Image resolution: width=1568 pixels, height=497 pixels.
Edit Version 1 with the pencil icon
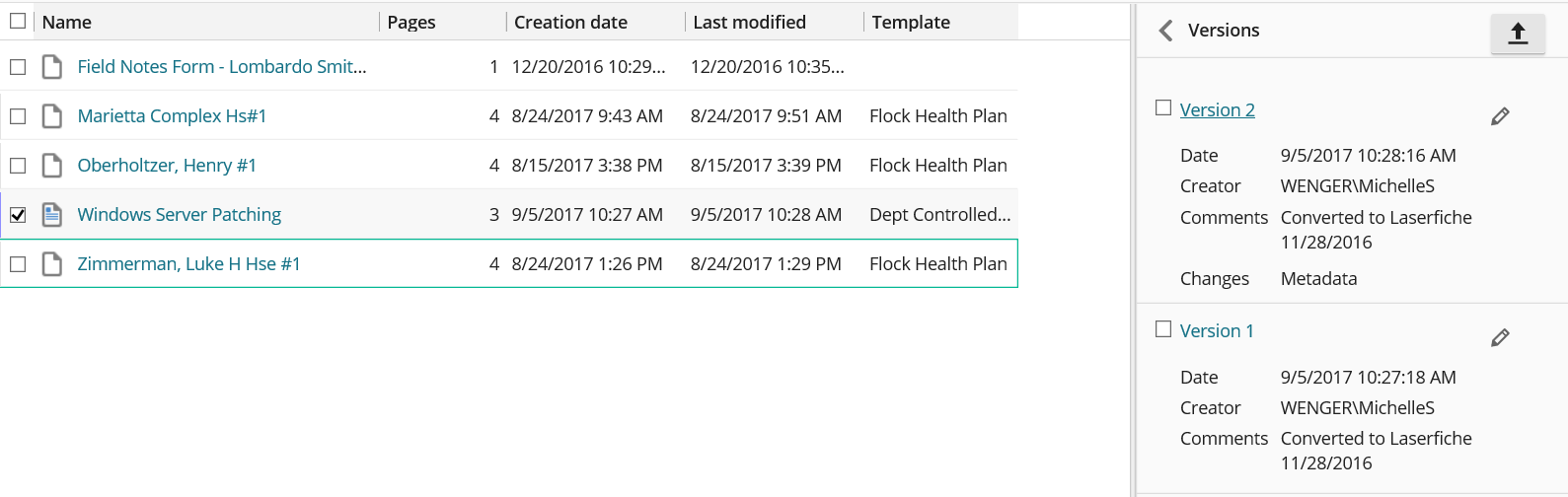click(x=1500, y=338)
